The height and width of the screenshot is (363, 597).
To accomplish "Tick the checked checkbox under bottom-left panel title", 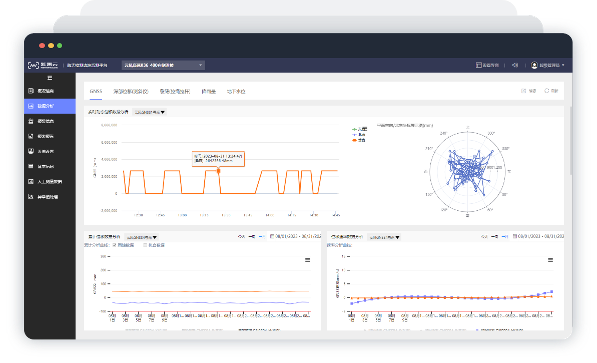I will 115,245.
